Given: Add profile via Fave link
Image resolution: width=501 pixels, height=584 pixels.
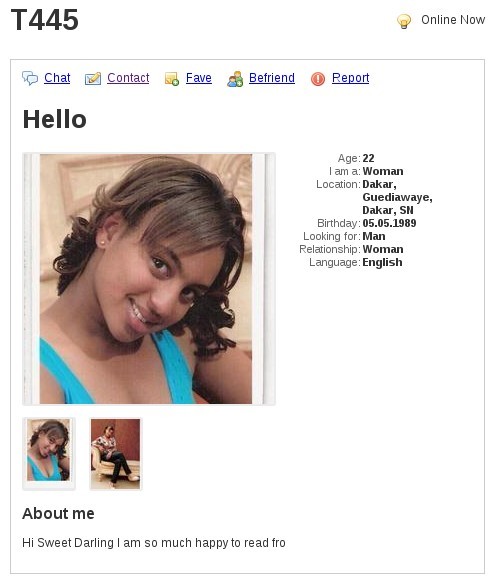Looking at the screenshot, I should [x=199, y=78].
